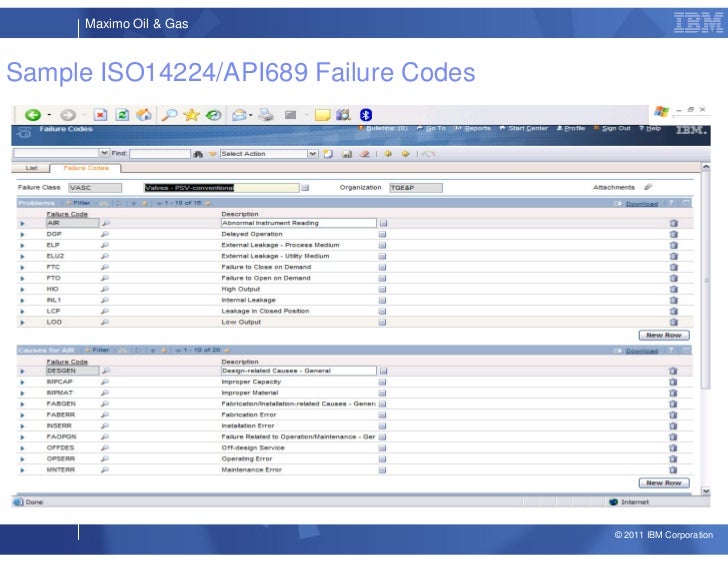The width and height of the screenshot is (728, 563).
Task: Click the browser Refresh icon
Action: pyautogui.click(x=122, y=115)
